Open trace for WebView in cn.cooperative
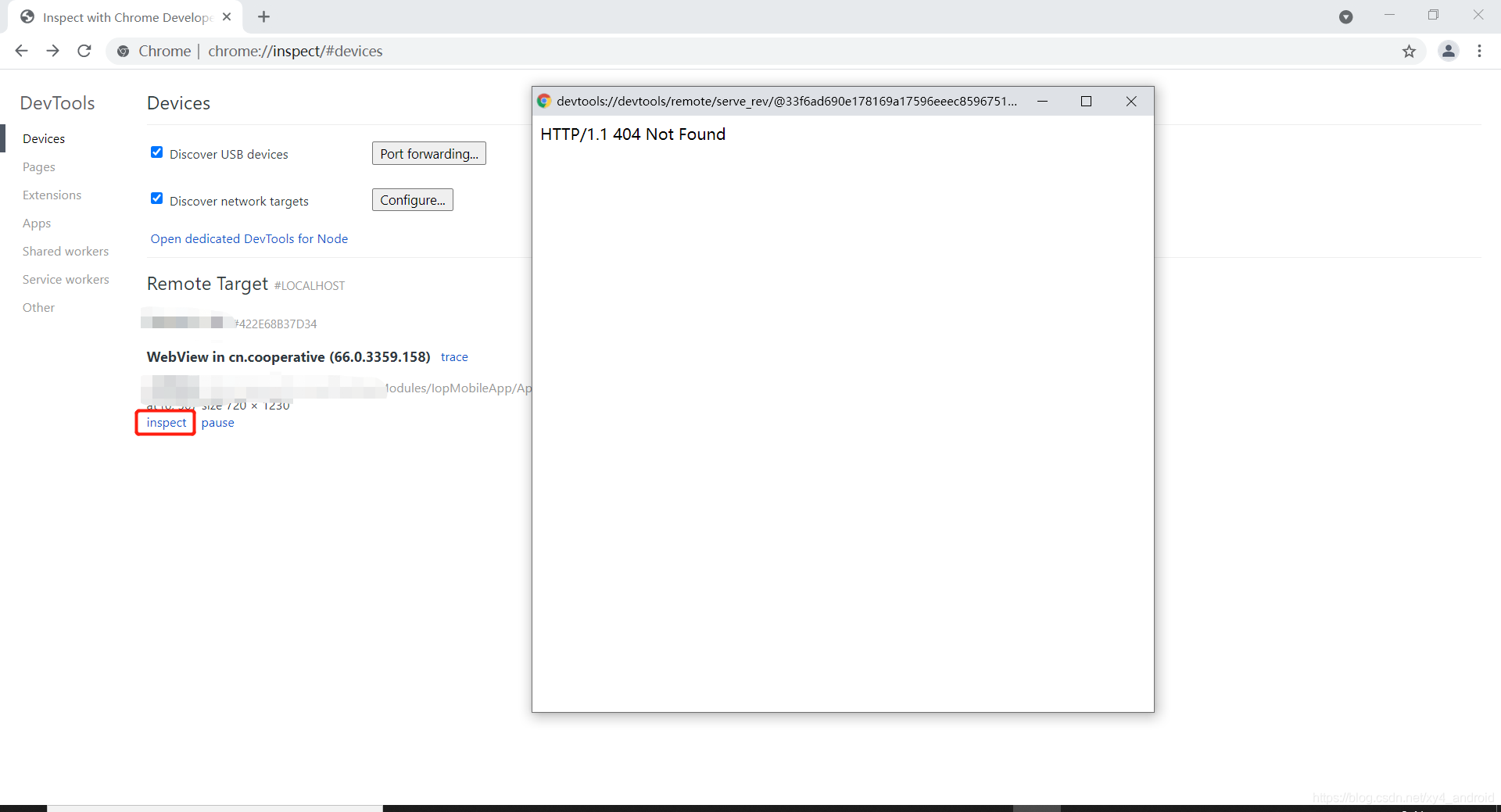 coord(454,356)
